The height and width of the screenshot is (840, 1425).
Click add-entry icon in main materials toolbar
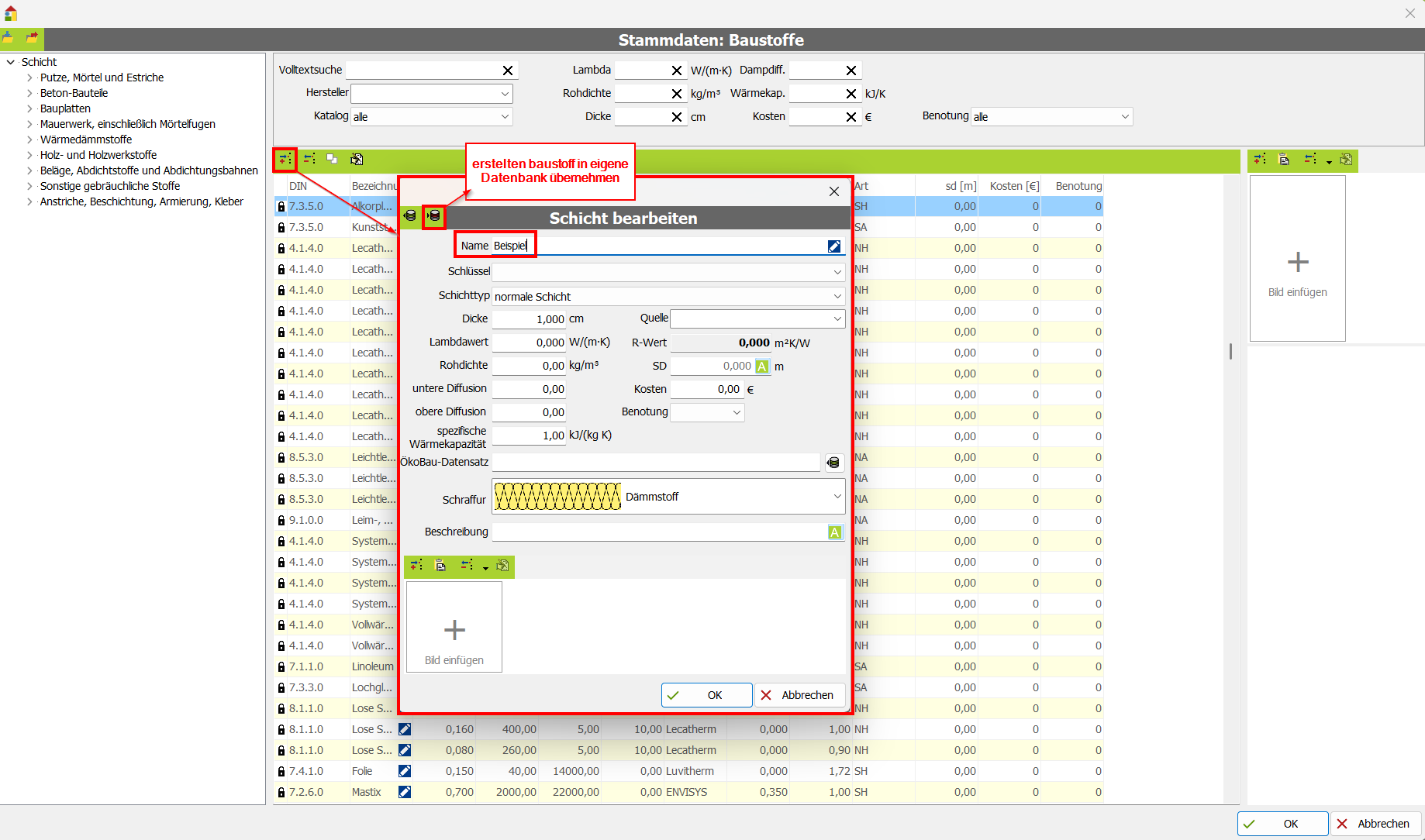pyautogui.click(x=285, y=159)
